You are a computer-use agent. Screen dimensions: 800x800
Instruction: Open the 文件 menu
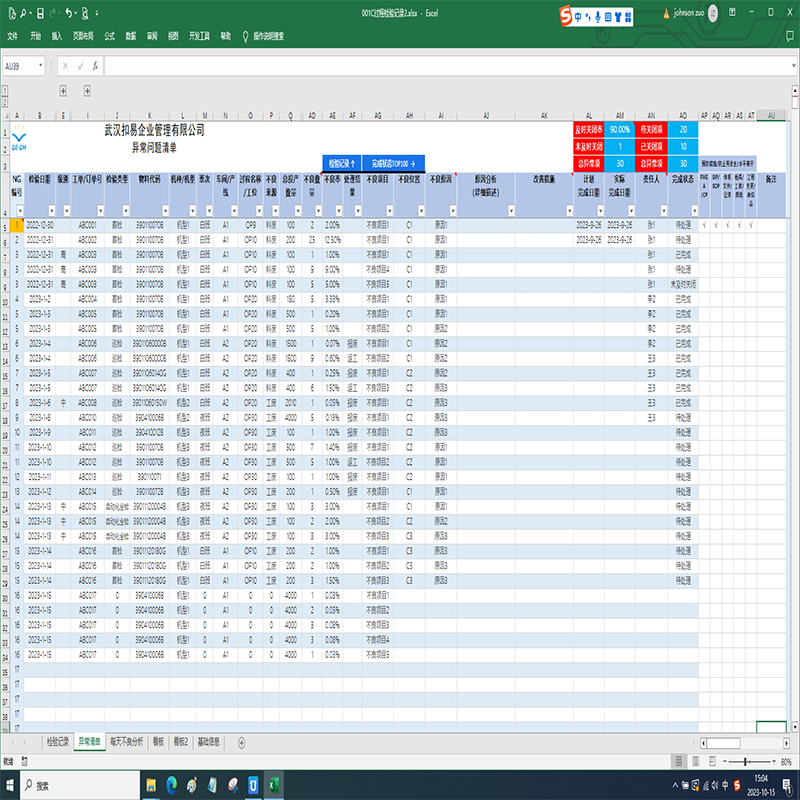12,36
